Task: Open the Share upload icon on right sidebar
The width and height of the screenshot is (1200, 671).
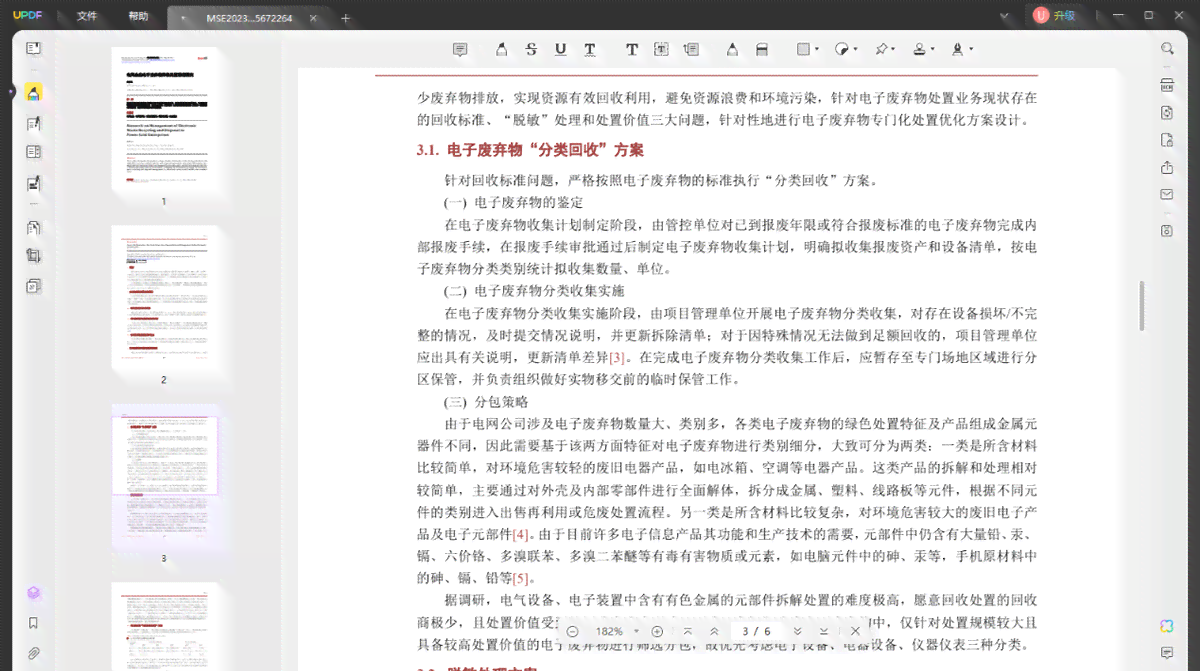Action: pos(1167,167)
